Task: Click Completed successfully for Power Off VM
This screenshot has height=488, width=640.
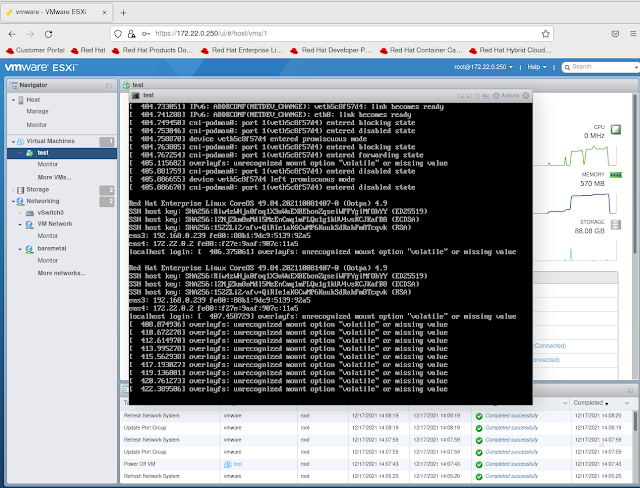Action: coord(511,464)
